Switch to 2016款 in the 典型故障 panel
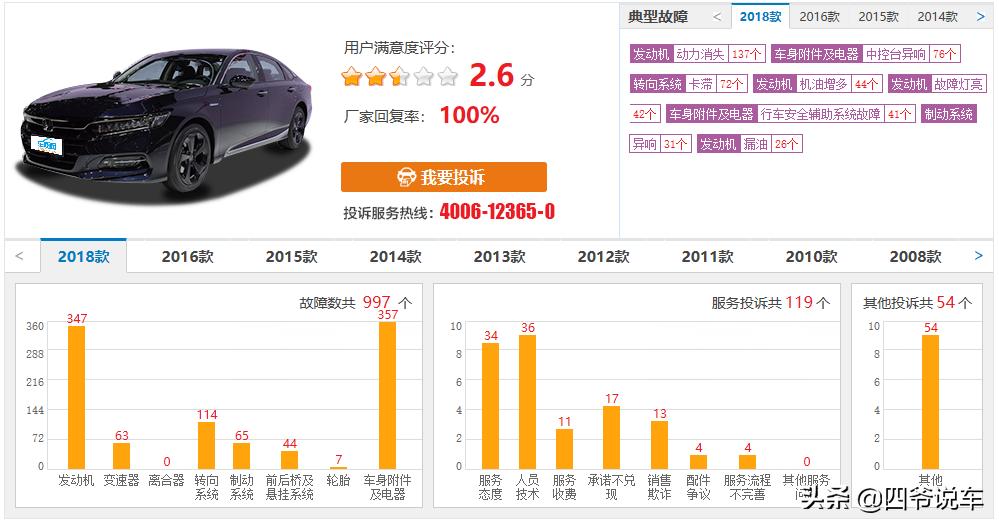Image resolution: width=999 pixels, height=526 pixels. click(x=819, y=17)
